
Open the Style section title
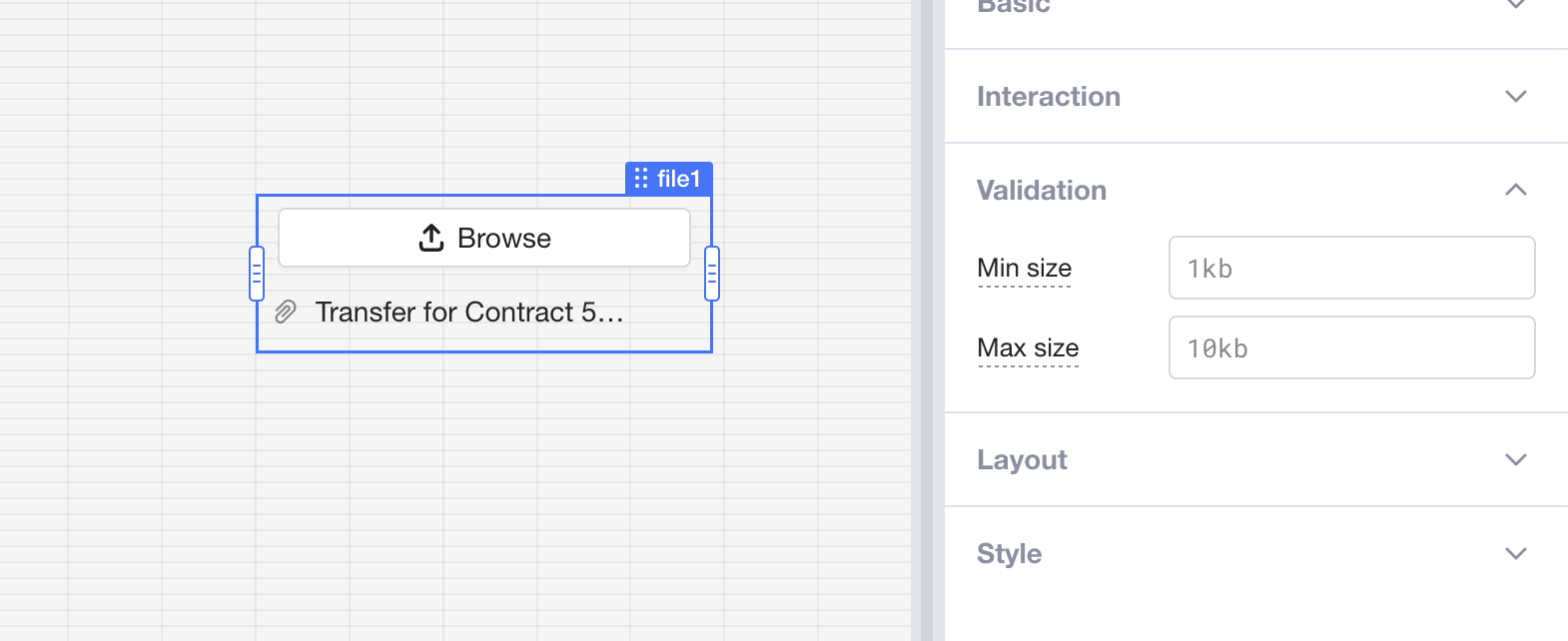point(1009,554)
